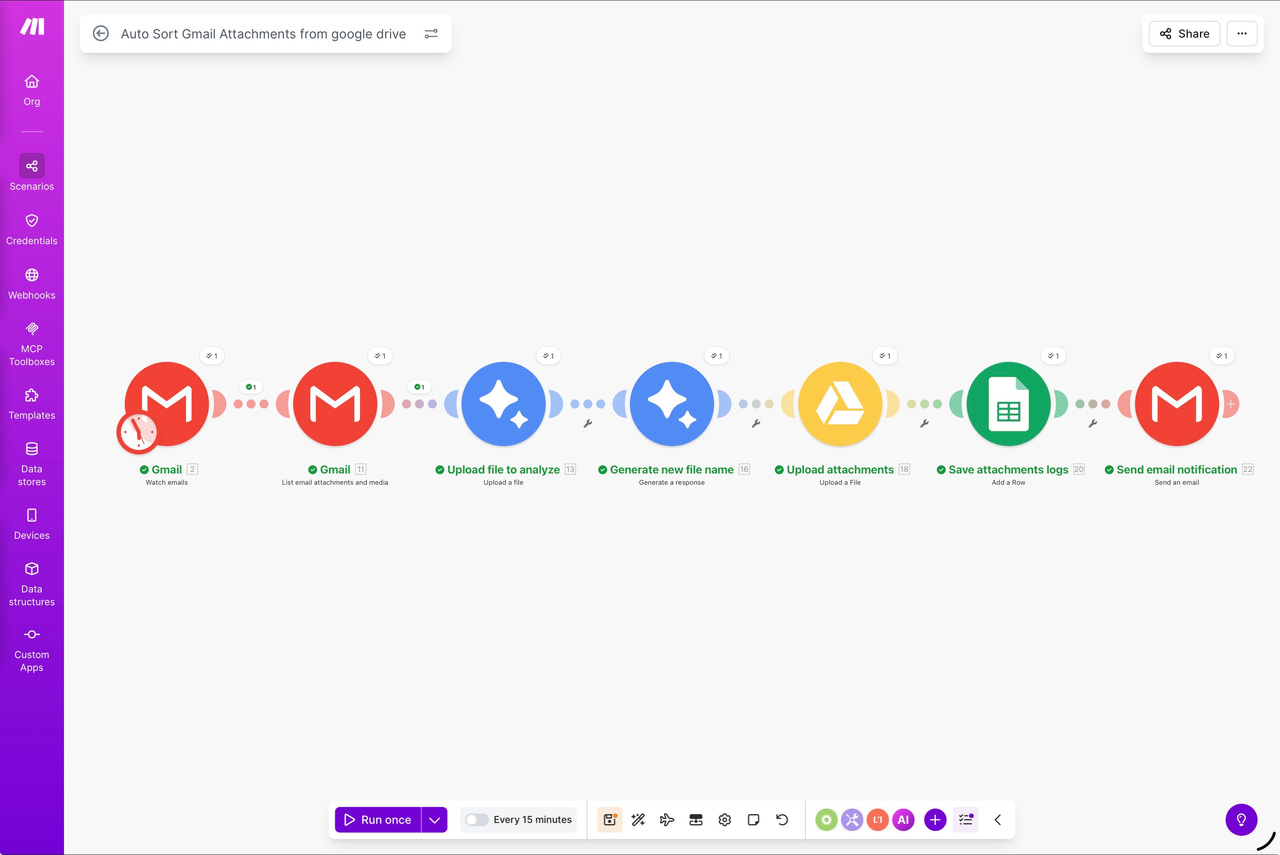Open filter wrench after Upload attachments
This screenshot has height=855, width=1280.
pos(924,424)
